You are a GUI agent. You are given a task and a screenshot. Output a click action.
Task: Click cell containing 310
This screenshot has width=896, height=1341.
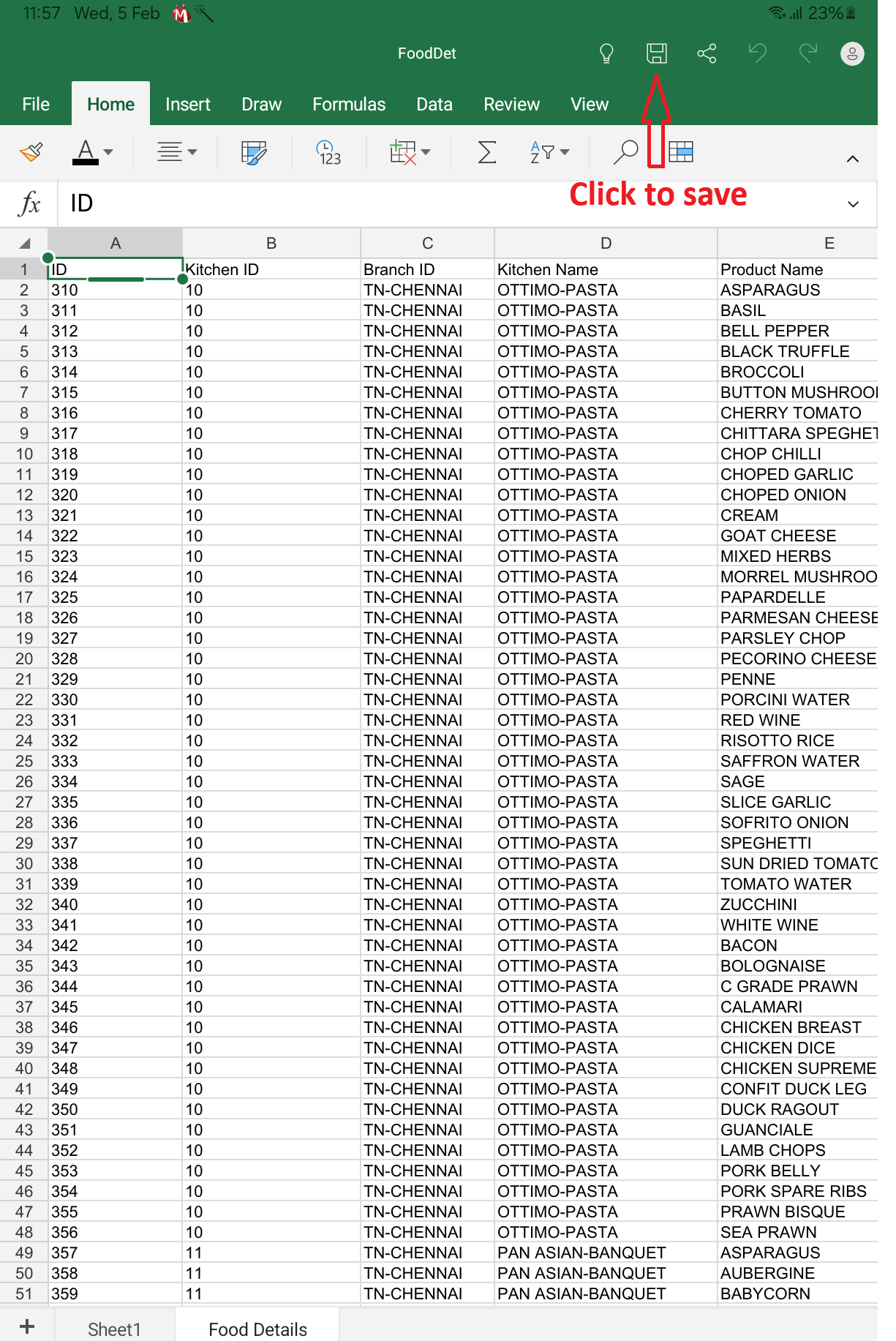(x=116, y=290)
